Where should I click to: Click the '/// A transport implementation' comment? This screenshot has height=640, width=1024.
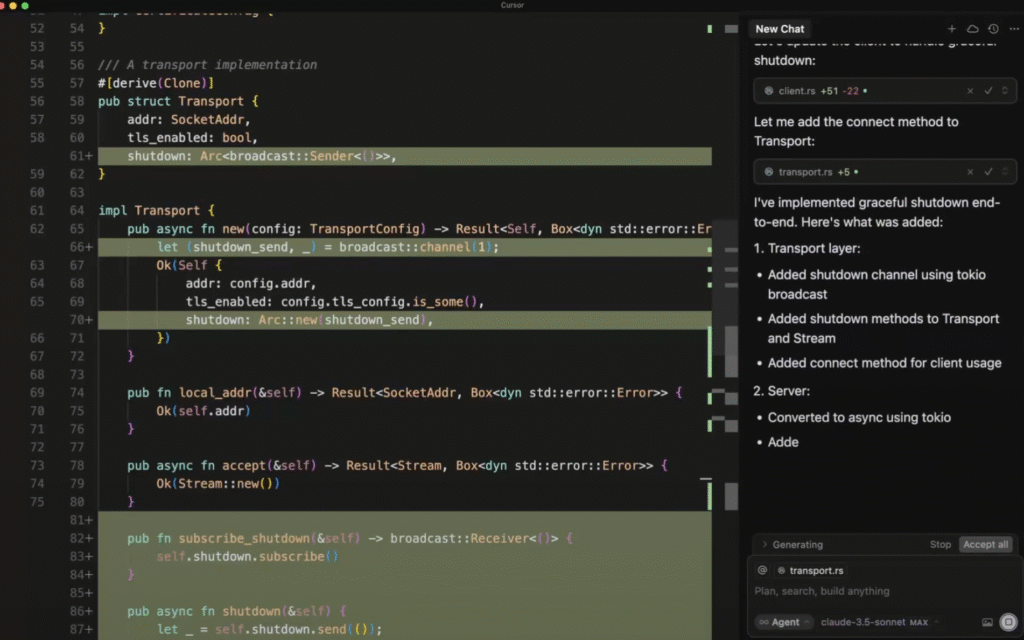point(207,65)
